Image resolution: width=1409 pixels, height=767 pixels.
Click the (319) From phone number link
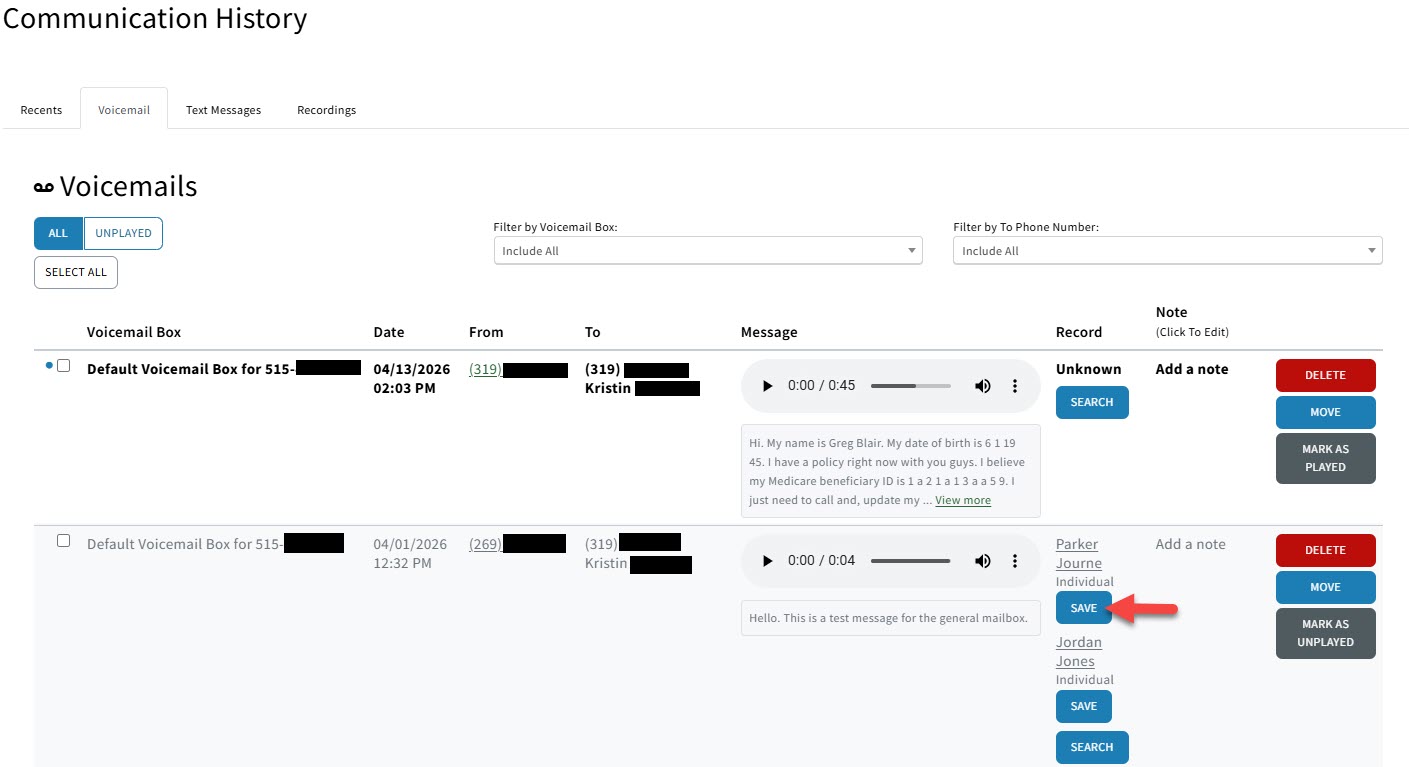point(484,369)
